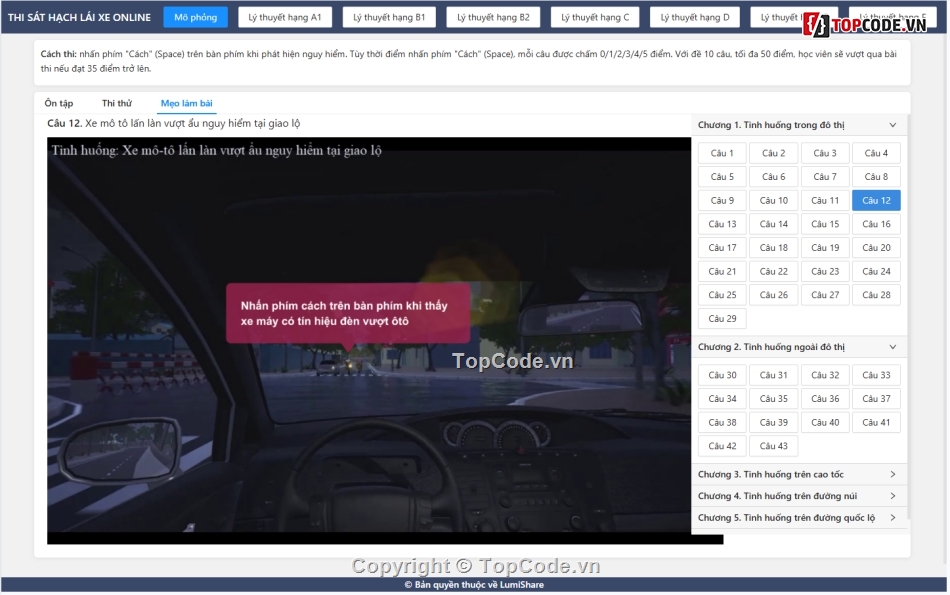Switch to the Thi thử tab
950x595 pixels.
click(x=116, y=103)
